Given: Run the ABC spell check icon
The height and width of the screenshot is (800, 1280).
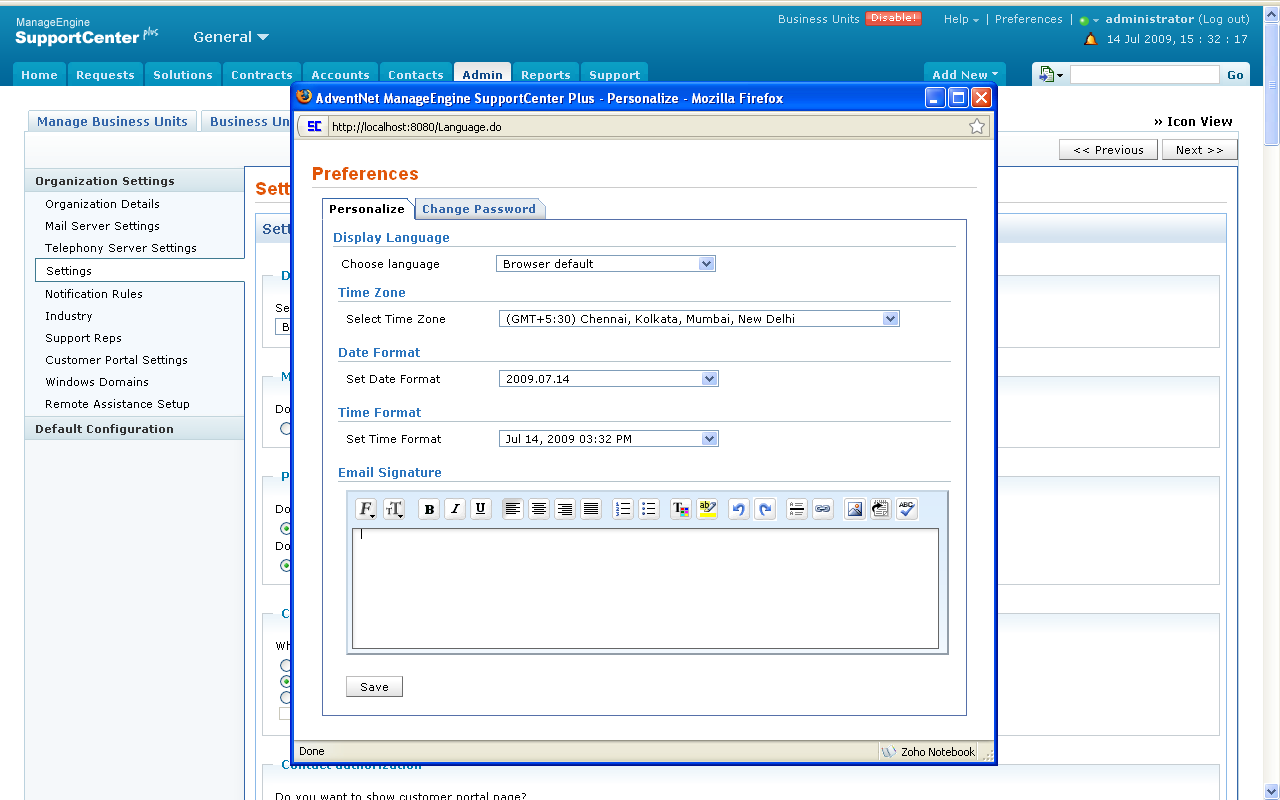Looking at the screenshot, I should tap(907, 509).
